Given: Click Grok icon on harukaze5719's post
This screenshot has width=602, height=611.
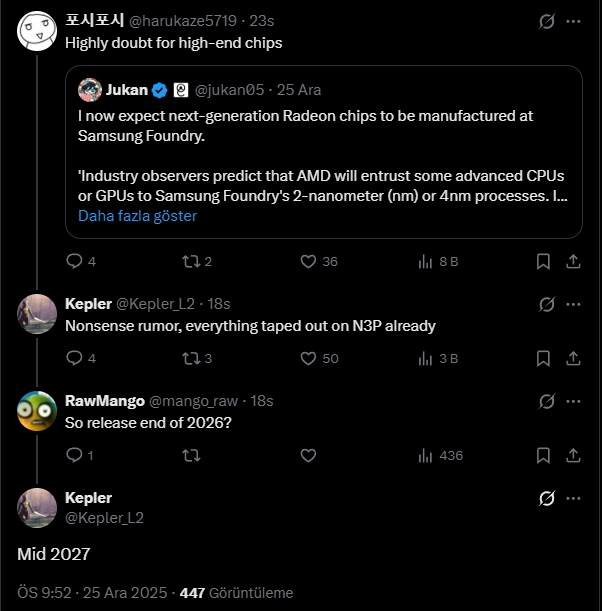Looking at the screenshot, I should tap(547, 20).
